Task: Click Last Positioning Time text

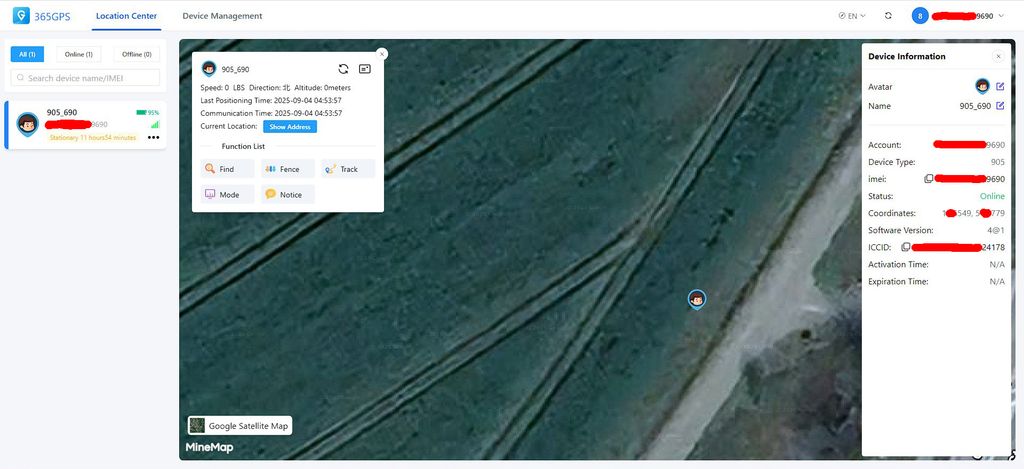Action: pos(271,100)
